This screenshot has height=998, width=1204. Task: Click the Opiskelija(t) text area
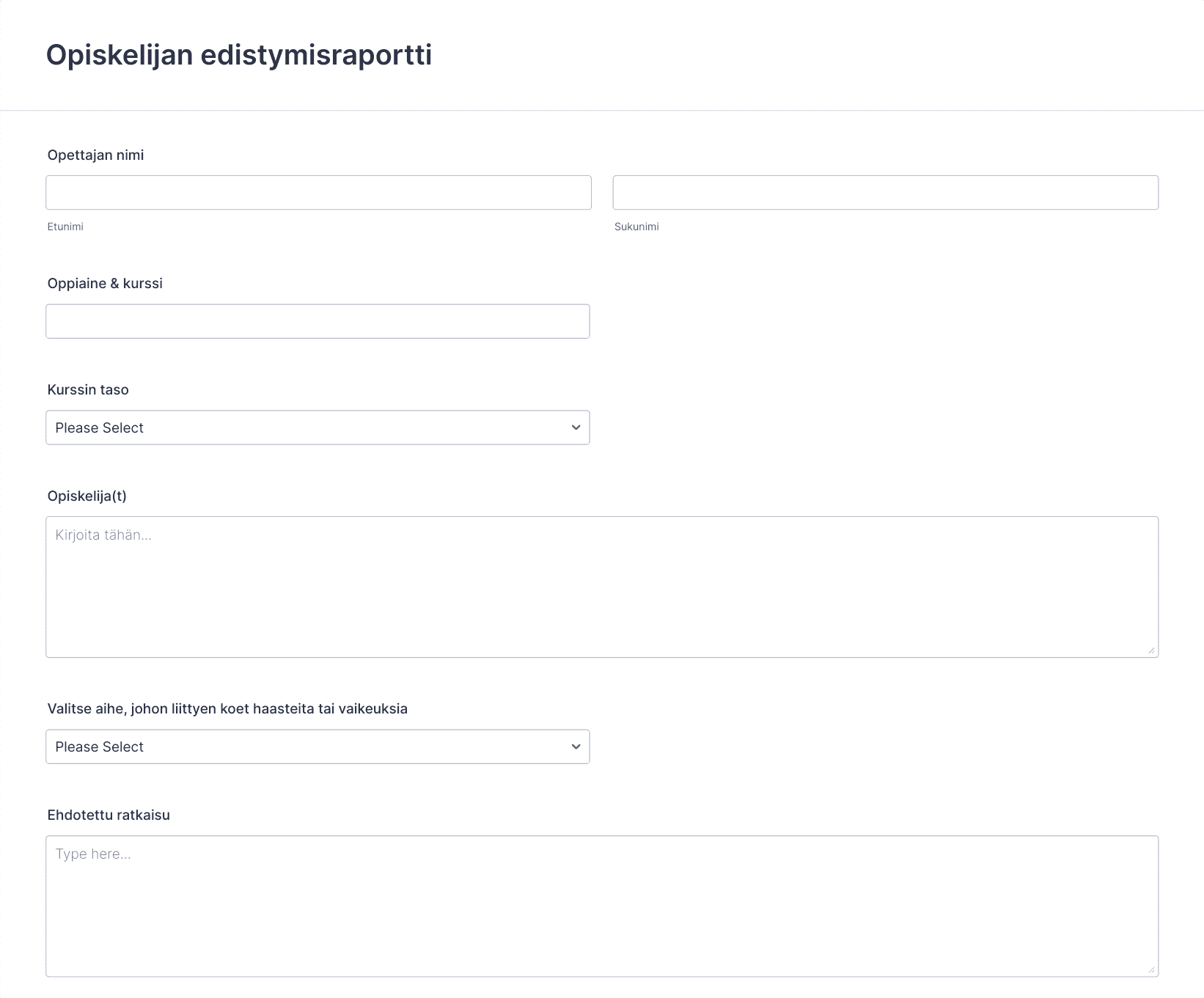pyautogui.click(x=602, y=587)
